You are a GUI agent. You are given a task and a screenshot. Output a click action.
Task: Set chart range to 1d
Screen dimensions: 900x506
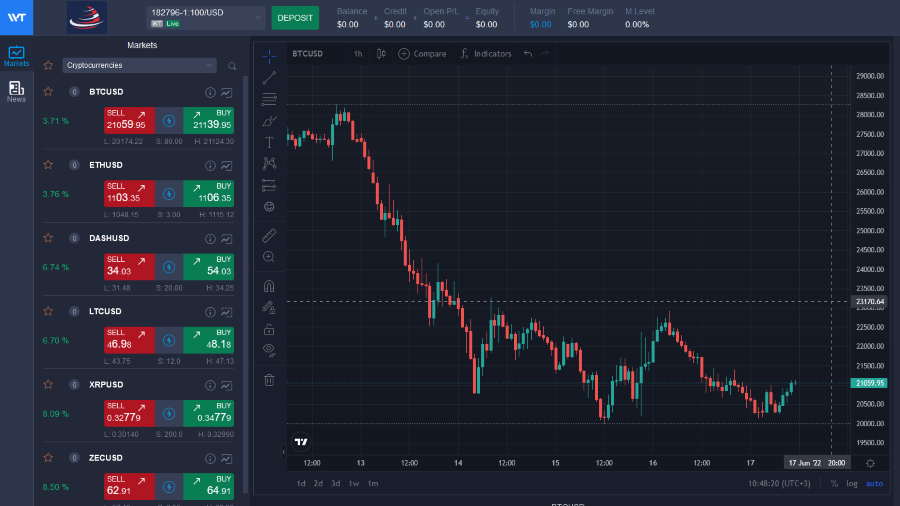pyautogui.click(x=301, y=484)
